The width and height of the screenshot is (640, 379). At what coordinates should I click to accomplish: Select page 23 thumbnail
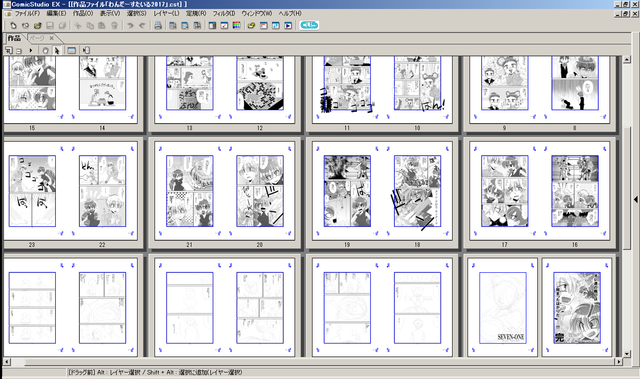(32, 191)
